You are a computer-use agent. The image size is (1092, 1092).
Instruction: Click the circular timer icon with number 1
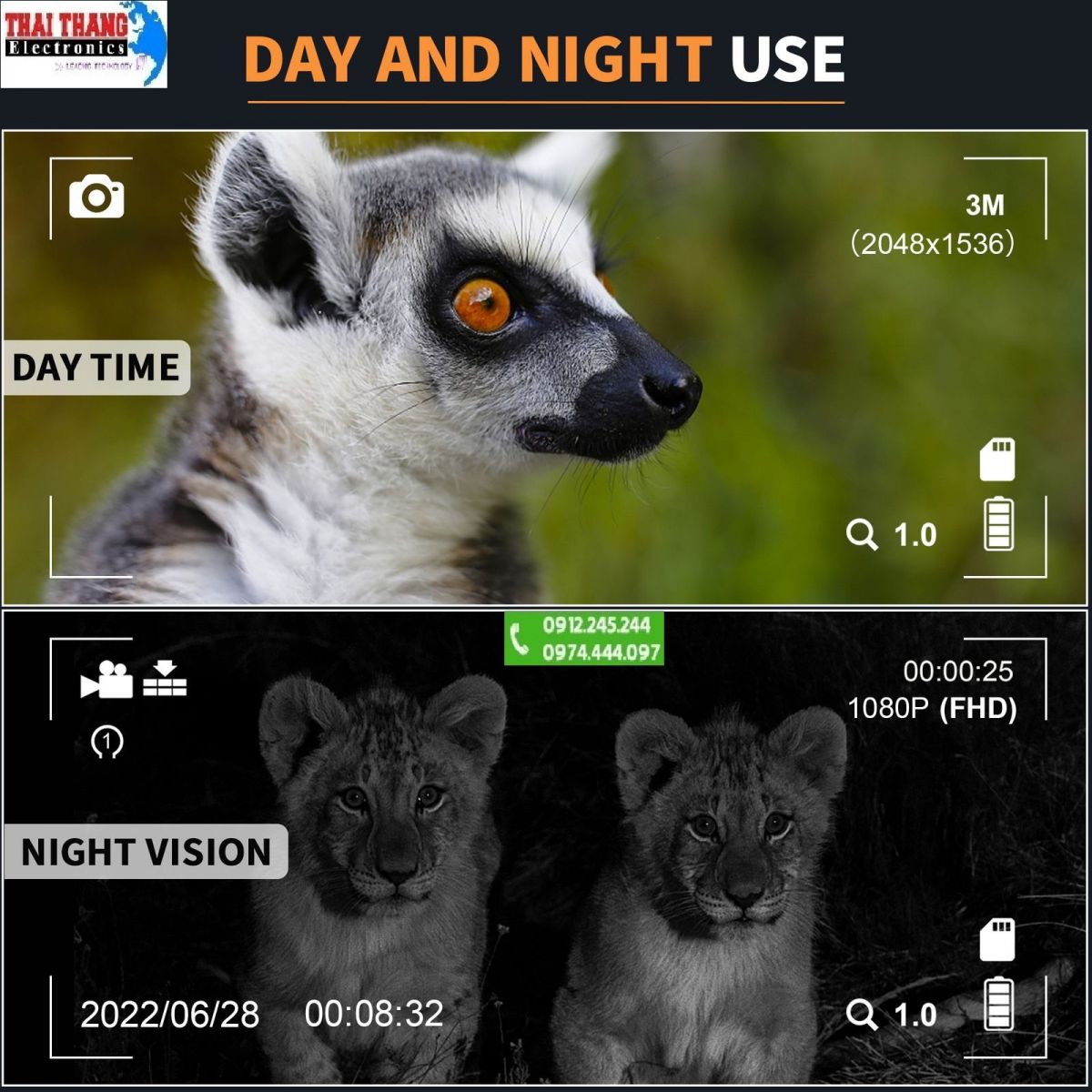[107, 743]
